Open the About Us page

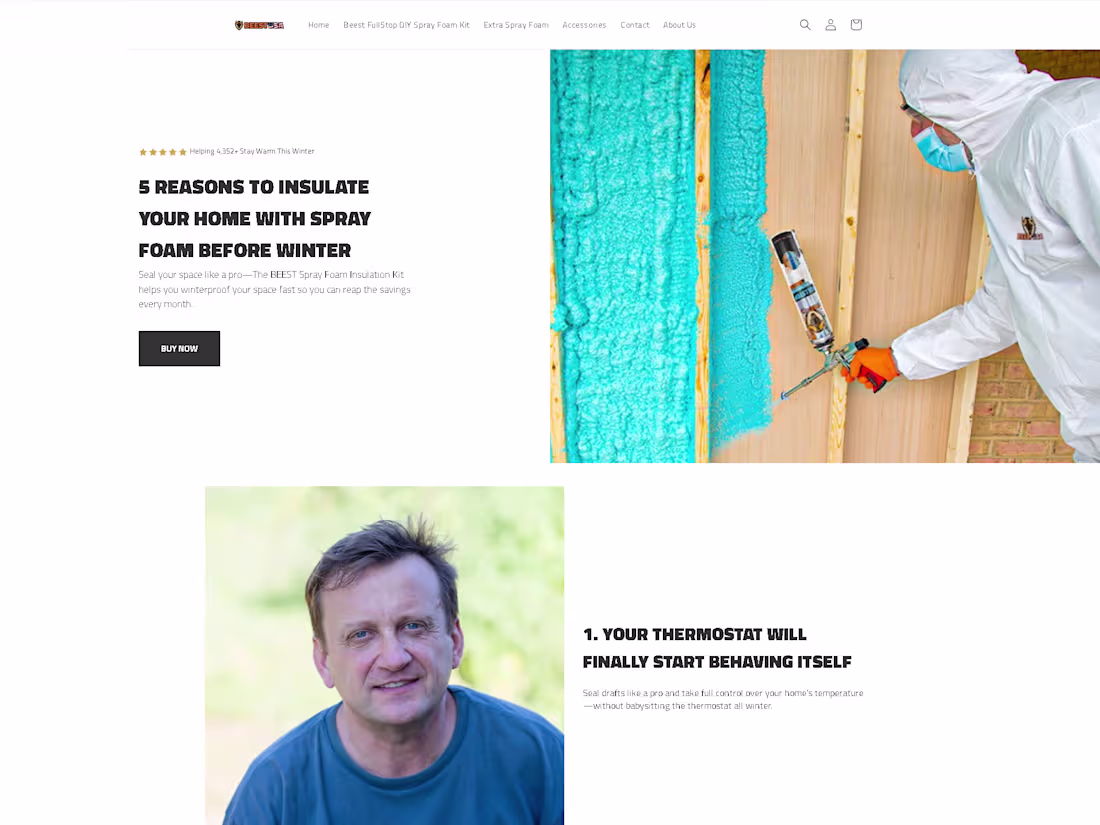pos(679,25)
